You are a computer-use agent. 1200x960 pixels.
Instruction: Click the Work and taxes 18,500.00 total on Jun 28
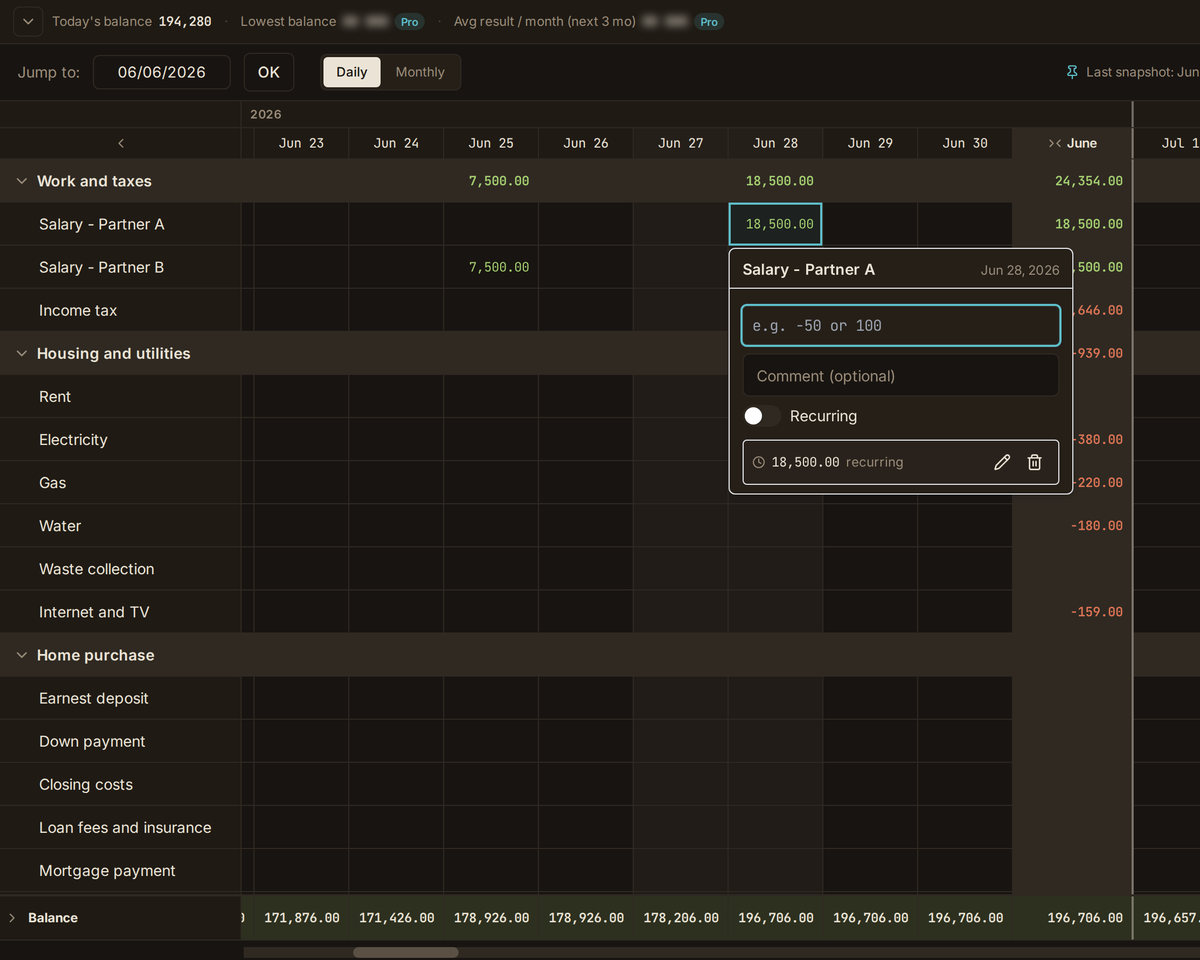pos(779,181)
